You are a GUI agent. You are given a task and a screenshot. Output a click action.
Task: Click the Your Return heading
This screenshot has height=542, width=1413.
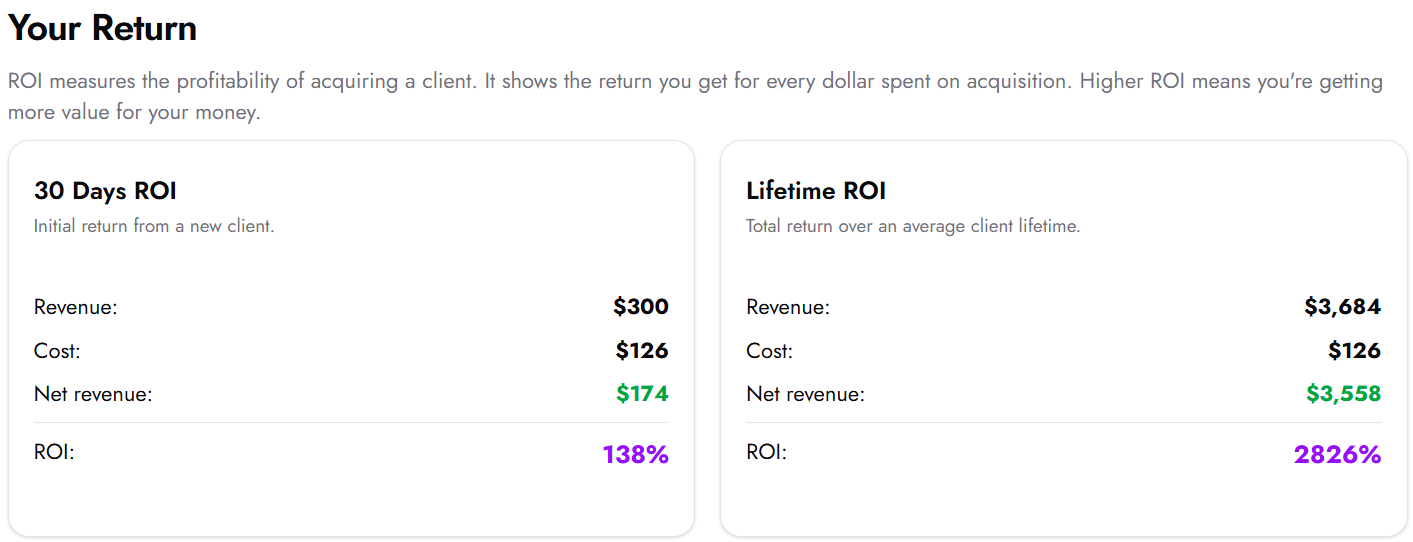(102, 28)
